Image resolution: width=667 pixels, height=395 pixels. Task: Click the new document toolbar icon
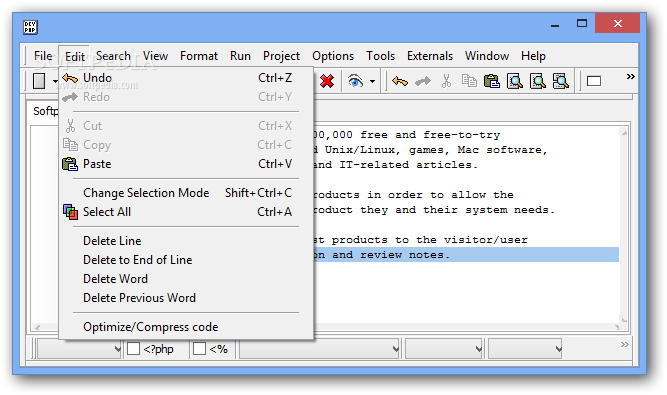39,81
